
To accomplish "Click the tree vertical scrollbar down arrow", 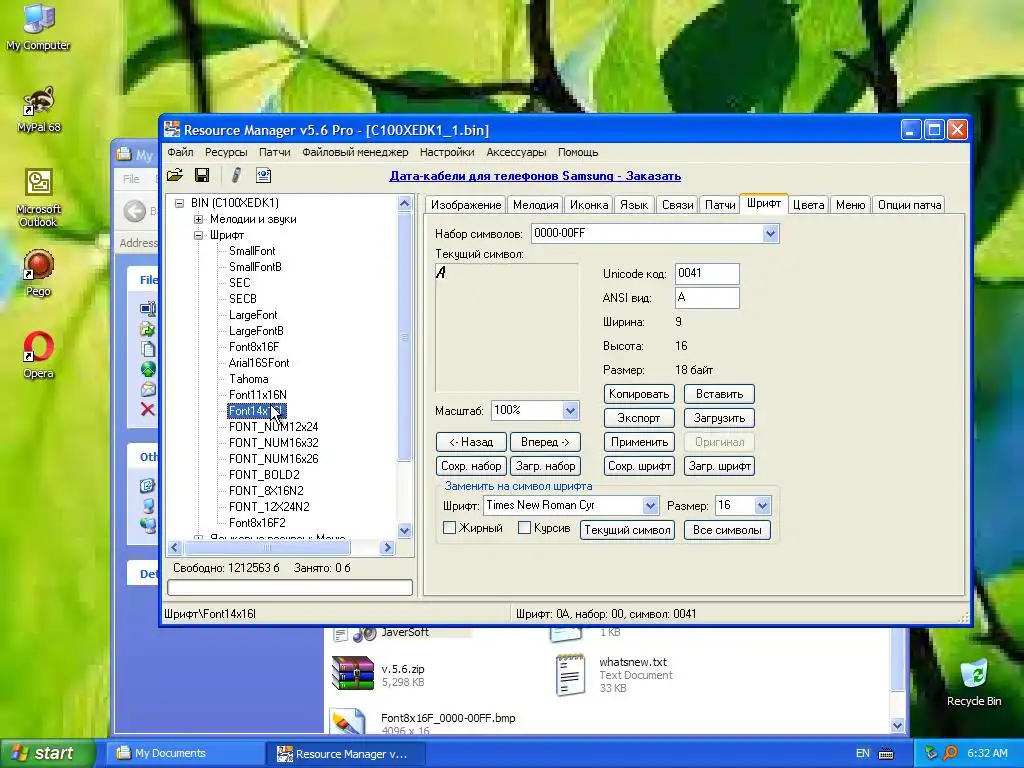I will pos(404,530).
